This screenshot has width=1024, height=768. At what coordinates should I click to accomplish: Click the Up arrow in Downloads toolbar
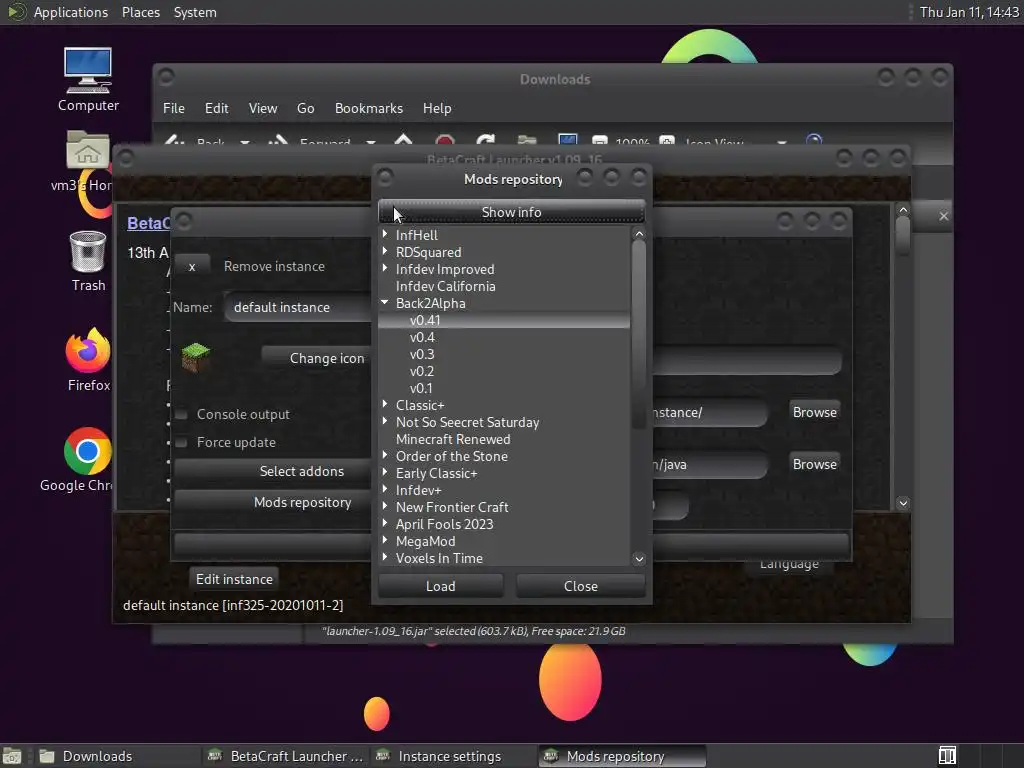tap(404, 140)
